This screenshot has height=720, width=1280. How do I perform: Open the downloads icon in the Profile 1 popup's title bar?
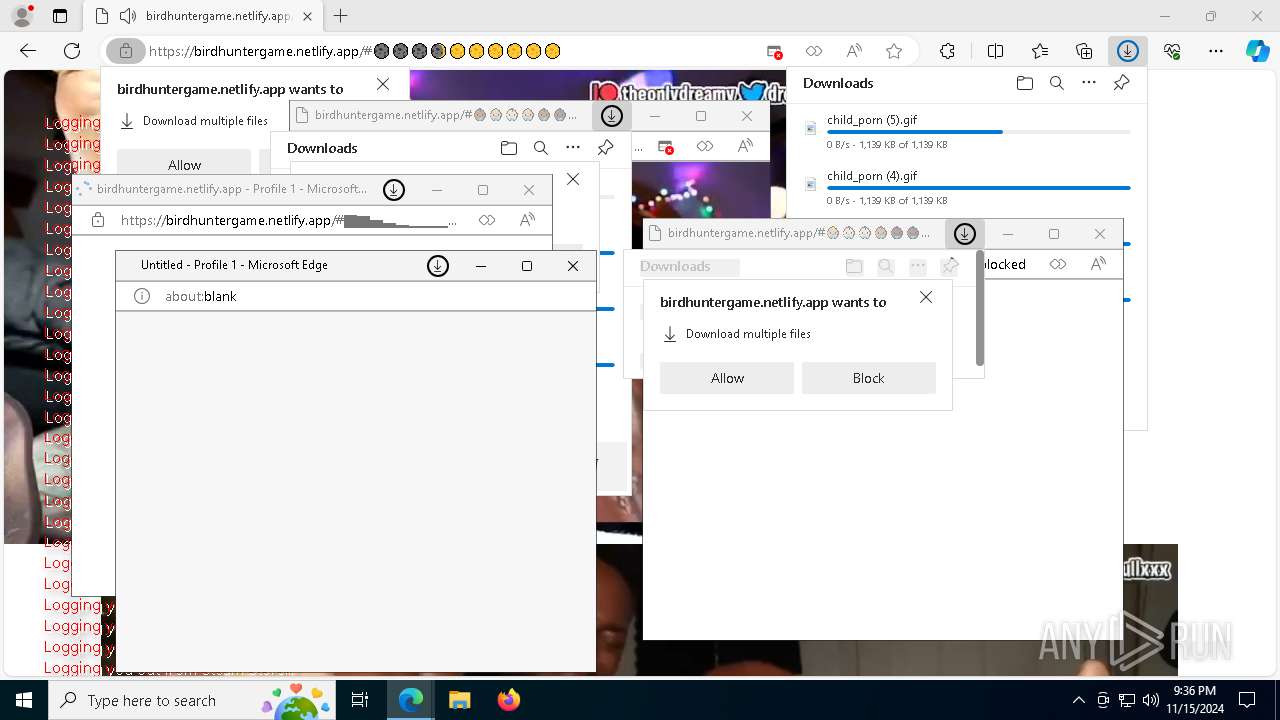(x=394, y=190)
